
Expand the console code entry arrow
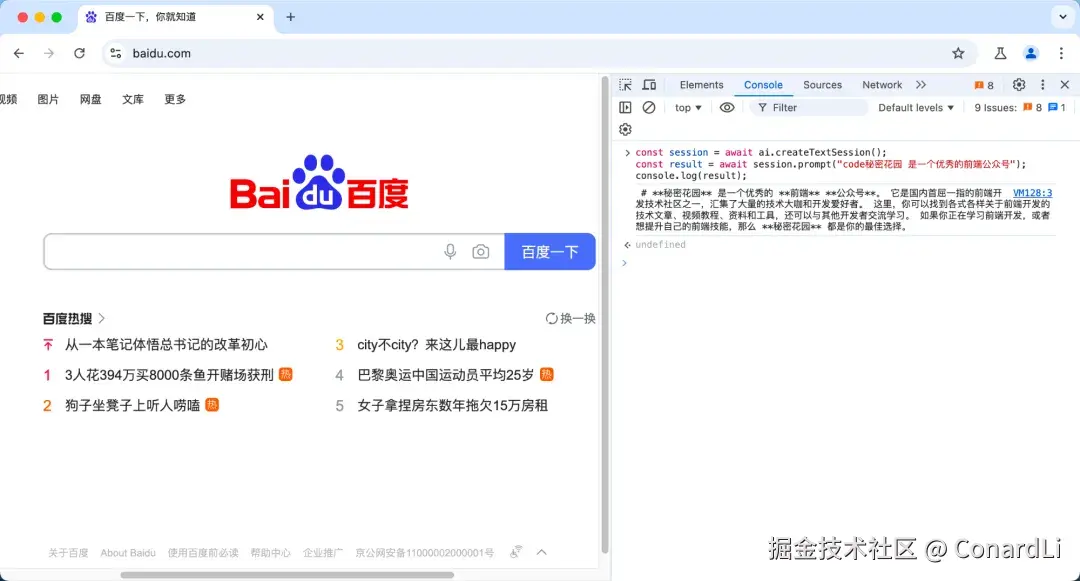coord(627,153)
